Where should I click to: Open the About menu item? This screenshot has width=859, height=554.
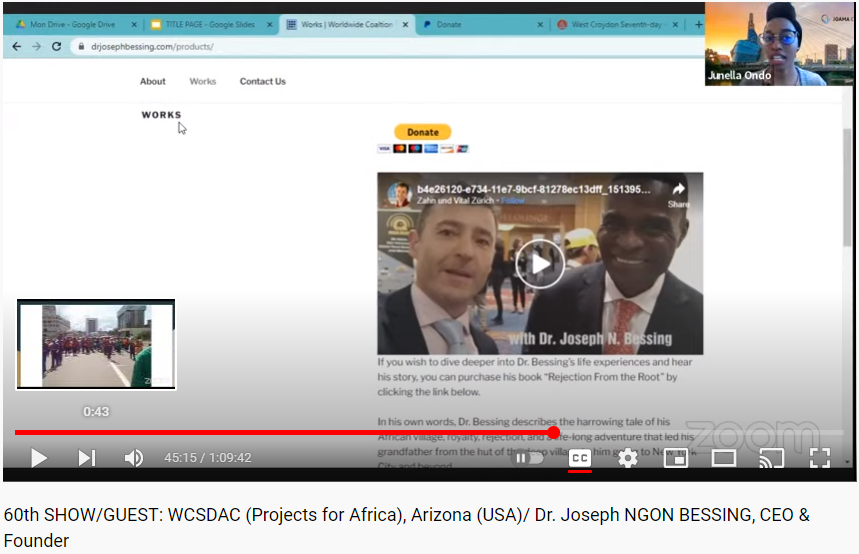[152, 82]
